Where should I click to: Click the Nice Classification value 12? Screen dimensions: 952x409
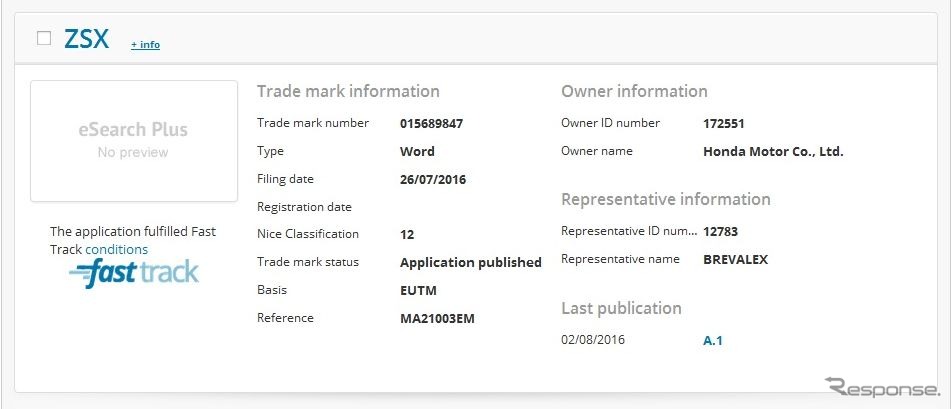[x=407, y=234]
